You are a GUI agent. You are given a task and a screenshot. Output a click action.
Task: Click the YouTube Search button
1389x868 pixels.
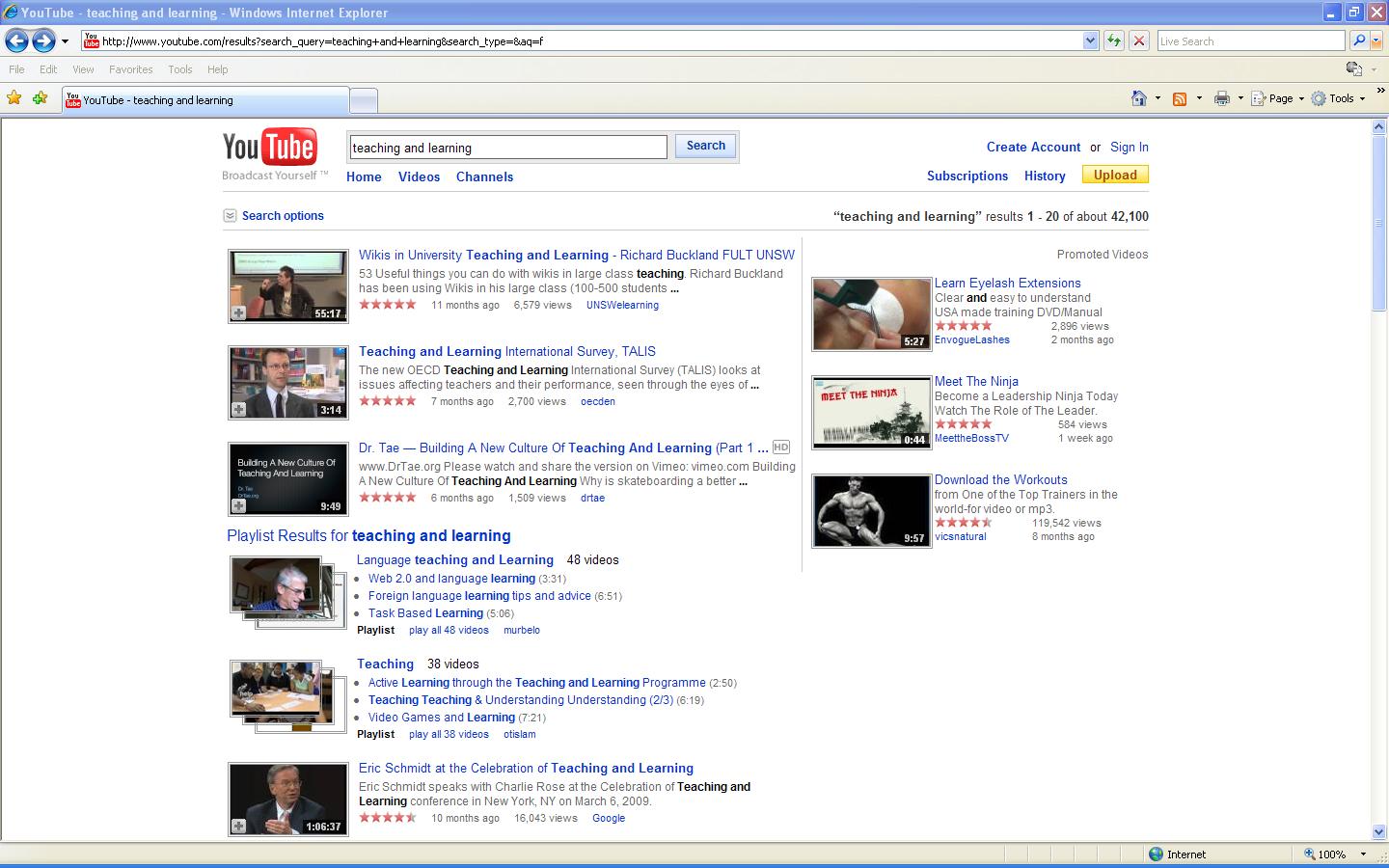[705, 146]
